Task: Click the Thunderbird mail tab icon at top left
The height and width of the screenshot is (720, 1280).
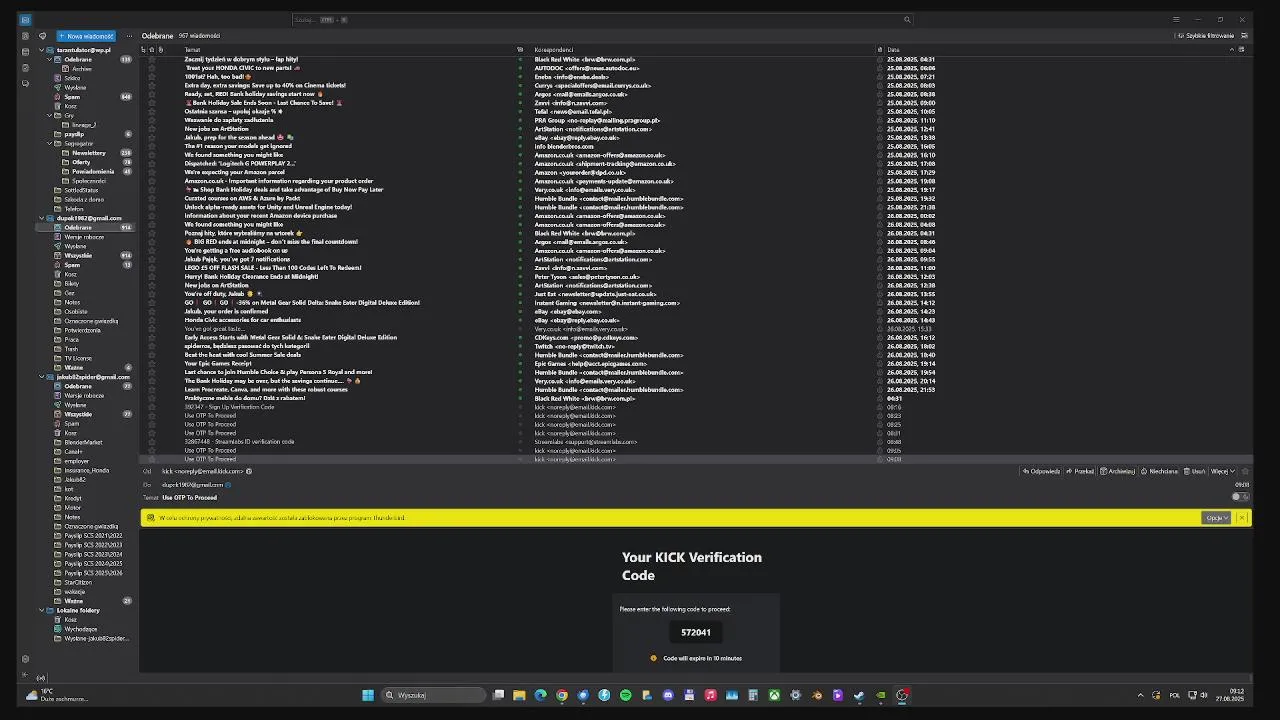Action: [25, 19]
